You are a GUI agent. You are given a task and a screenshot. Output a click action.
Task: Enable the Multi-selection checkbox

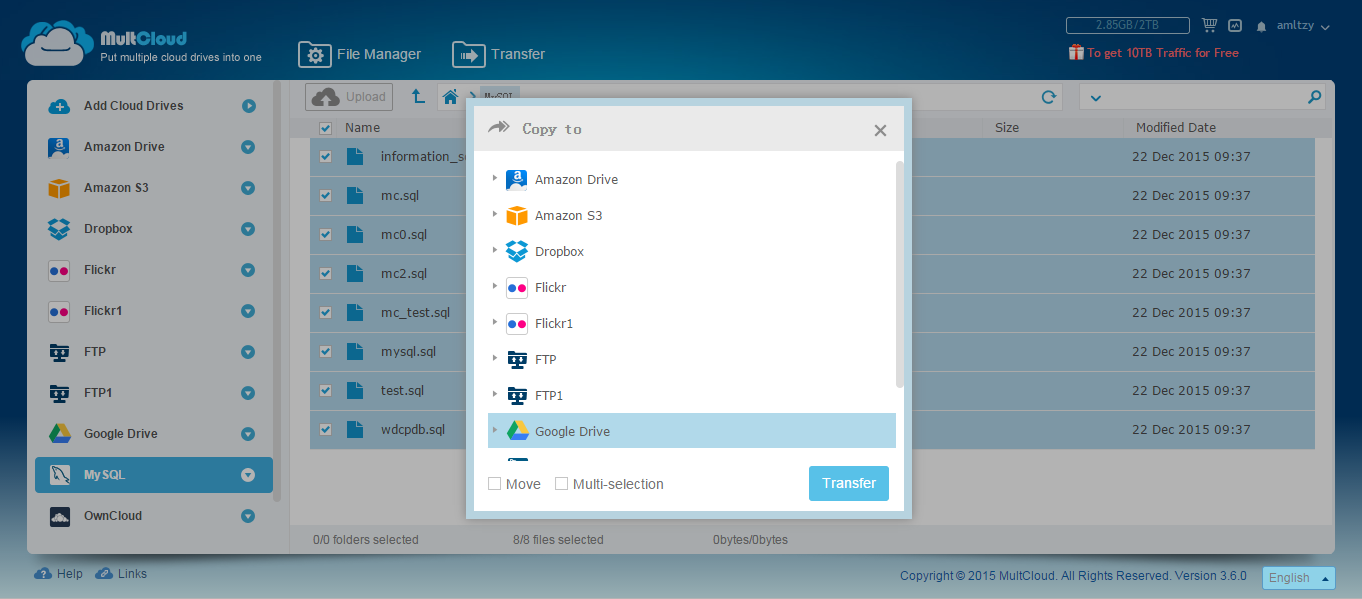[x=561, y=484]
